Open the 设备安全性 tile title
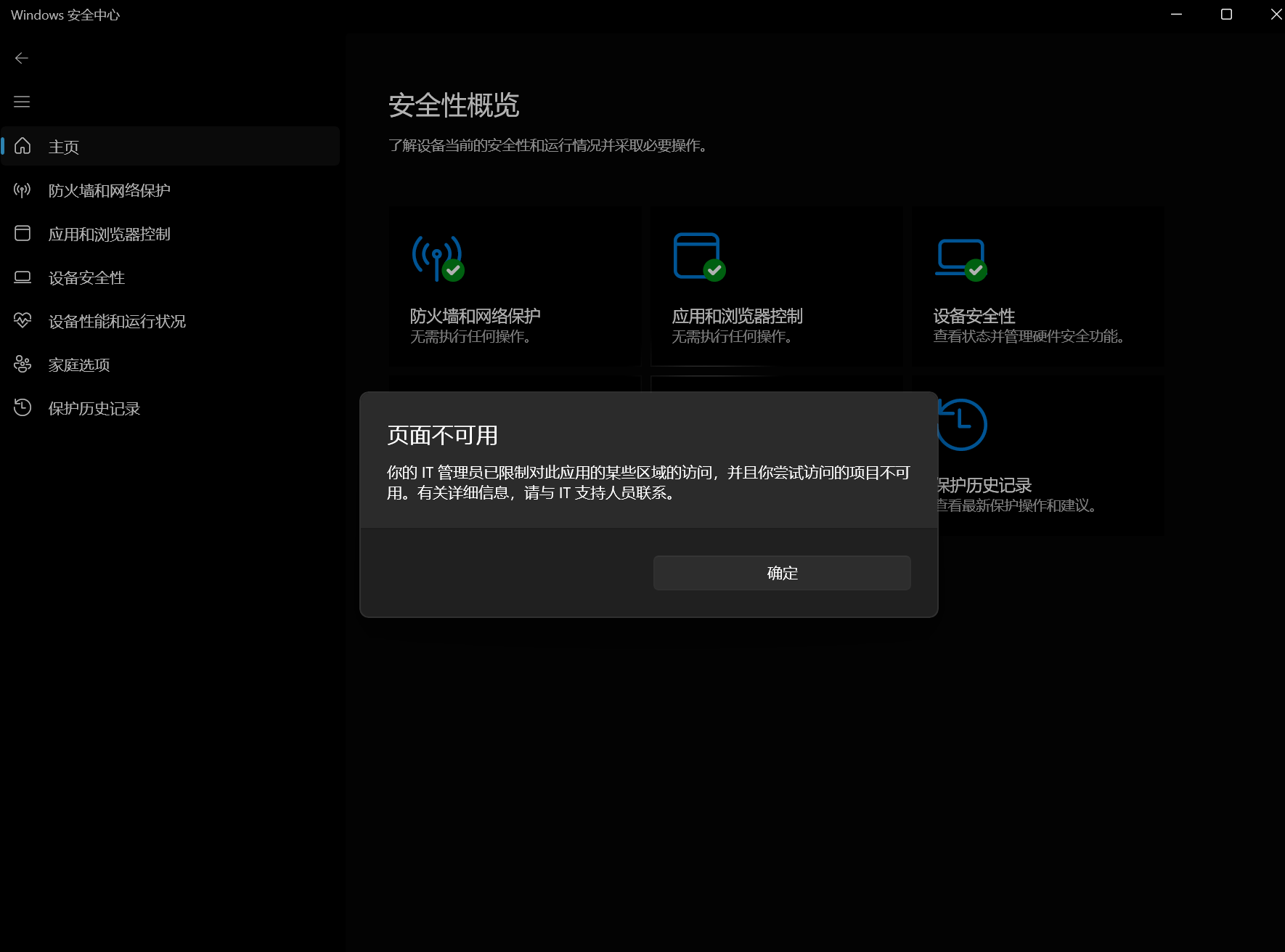Image resolution: width=1285 pixels, height=952 pixels. pyautogui.click(x=974, y=316)
